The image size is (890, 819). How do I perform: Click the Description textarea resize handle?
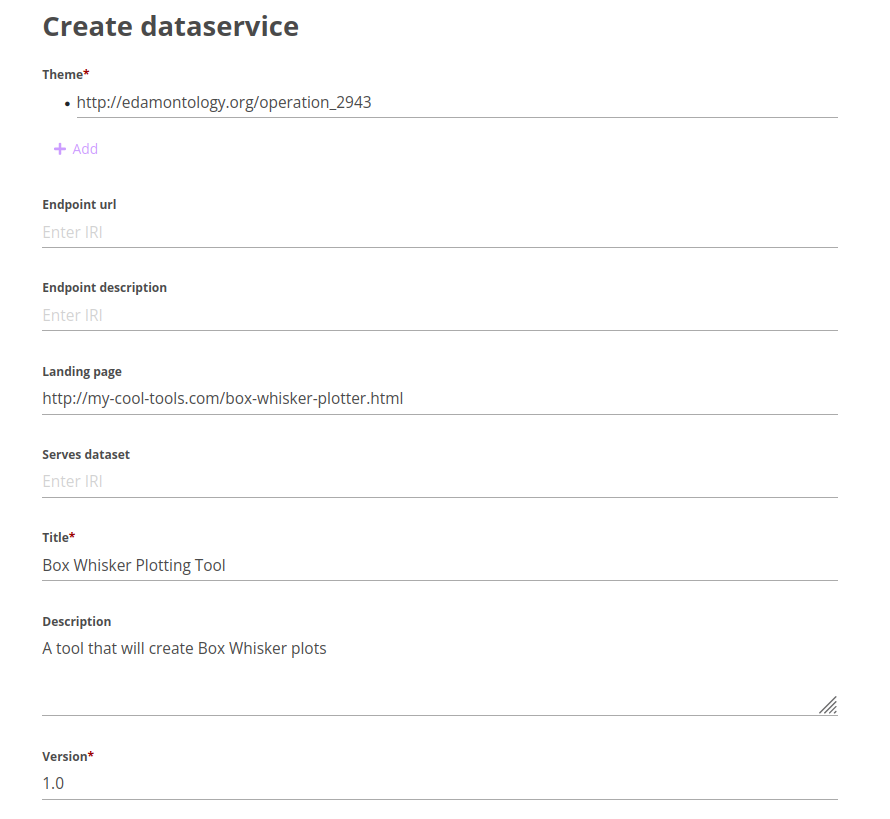click(828, 705)
